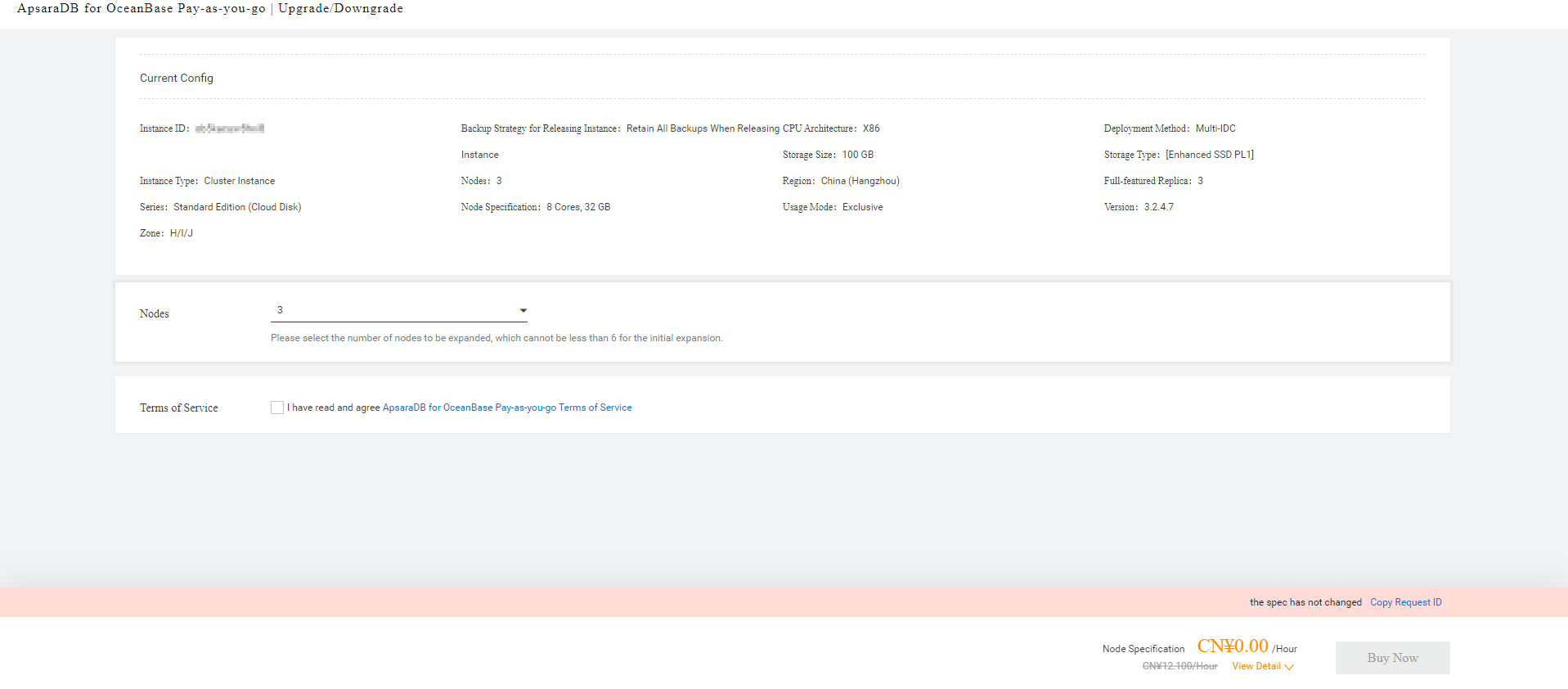This screenshot has width=1568, height=689.
Task: Click Zone value H/I/J
Action: tap(182, 233)
